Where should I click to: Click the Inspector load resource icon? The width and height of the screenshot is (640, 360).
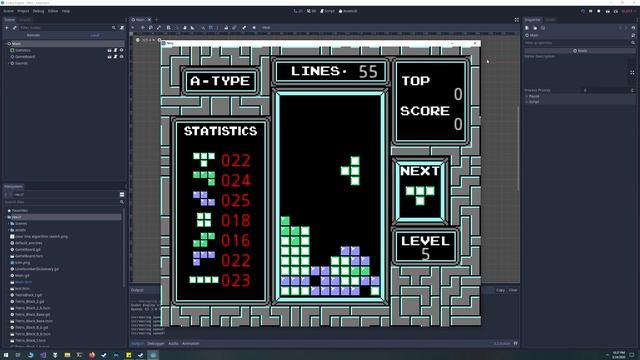point(535,28)
